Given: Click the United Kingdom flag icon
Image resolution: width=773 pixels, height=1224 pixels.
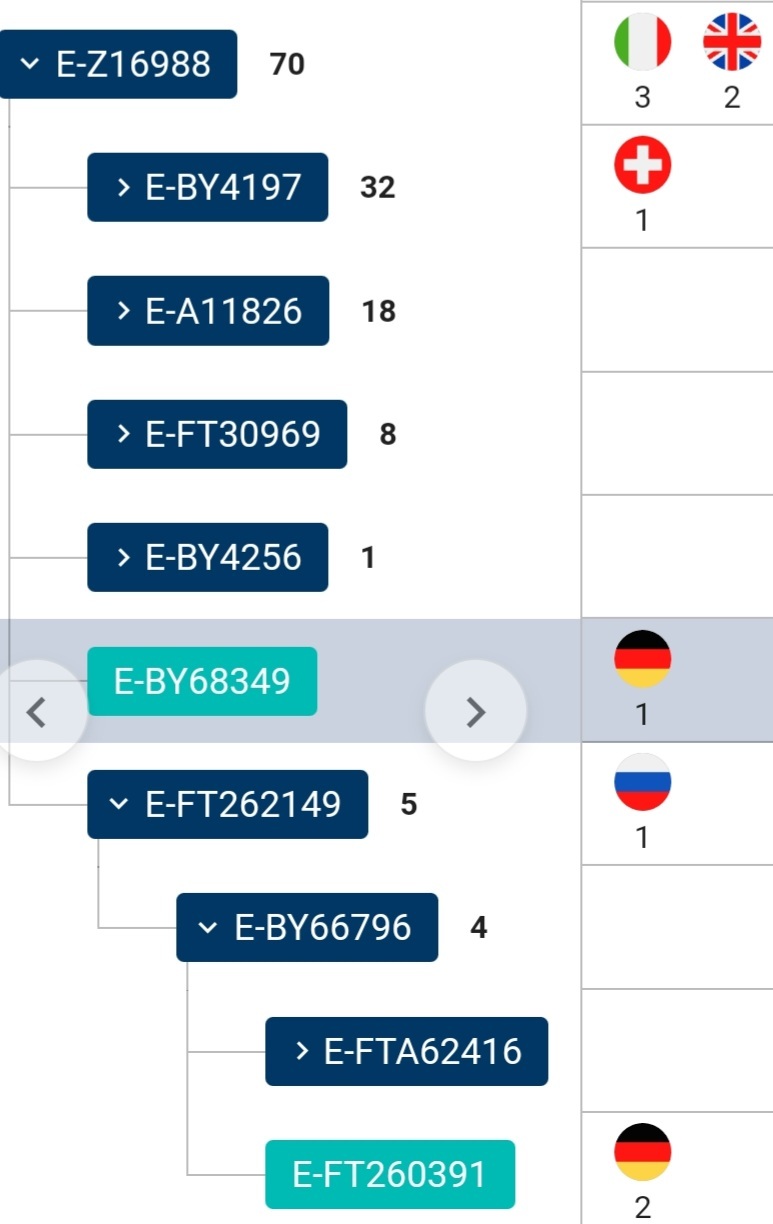Looking at the screenshot, I should [732, 42].
